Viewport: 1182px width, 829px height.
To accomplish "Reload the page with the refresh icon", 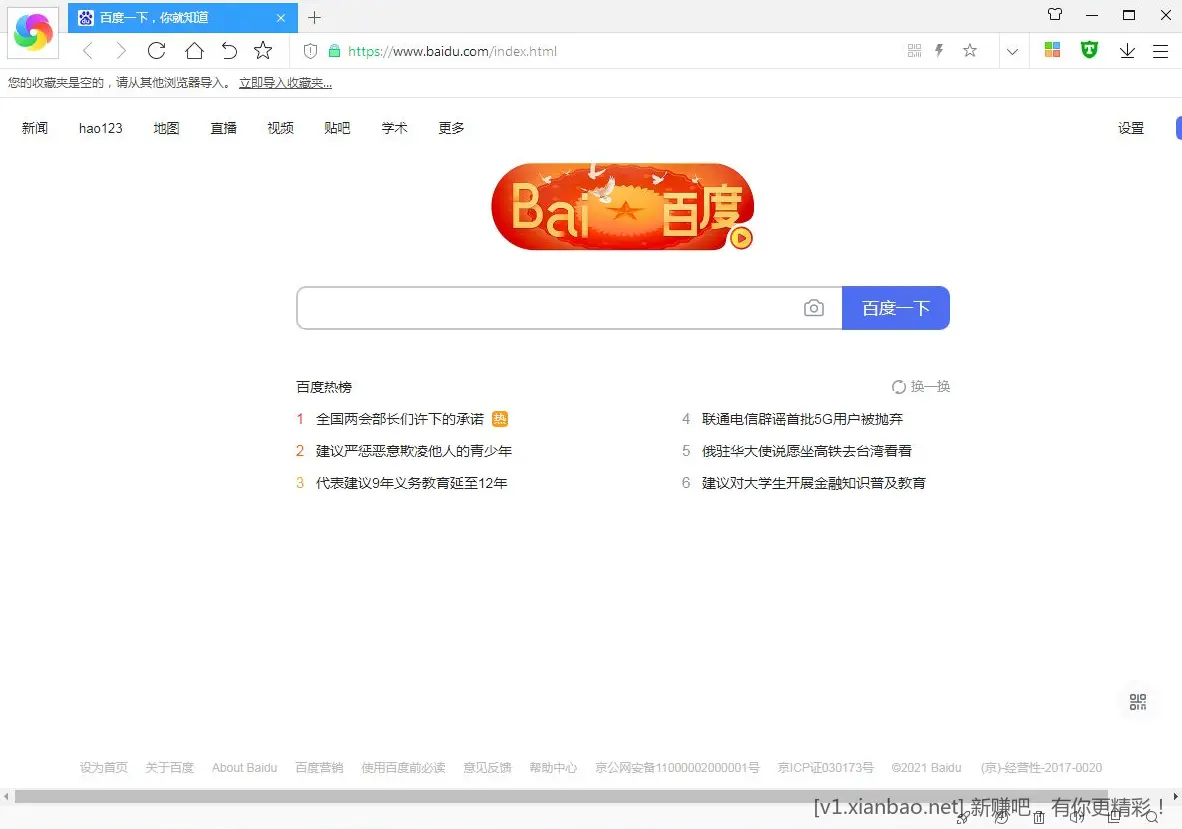I will (157, 50).
